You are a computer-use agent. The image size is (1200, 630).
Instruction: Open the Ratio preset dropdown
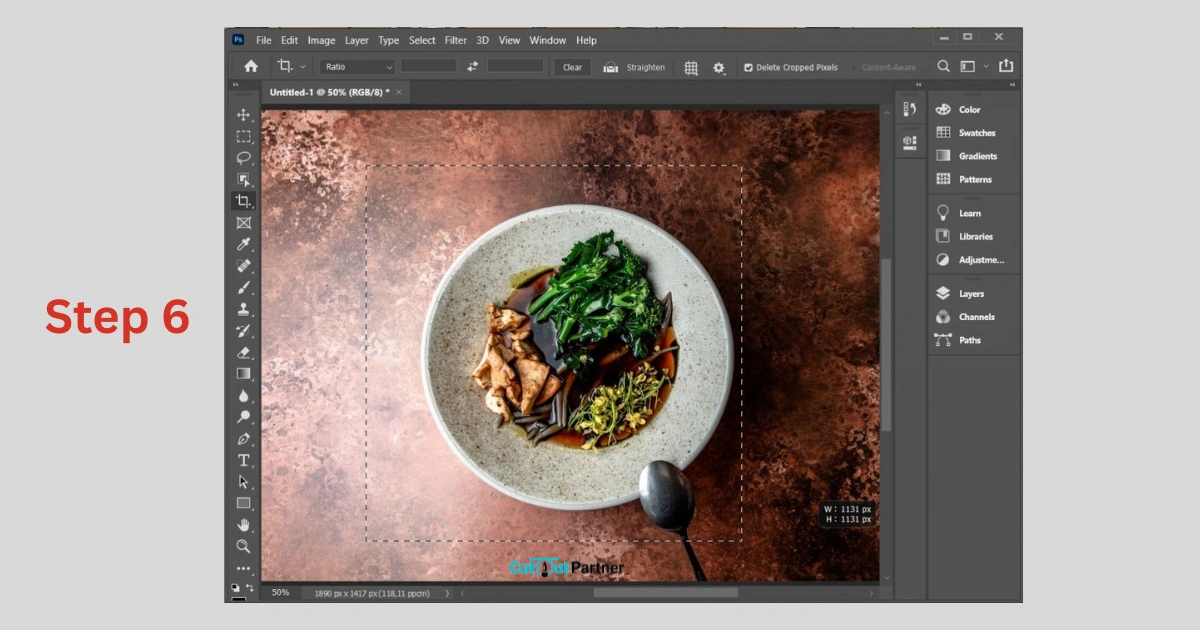(357, 67)
